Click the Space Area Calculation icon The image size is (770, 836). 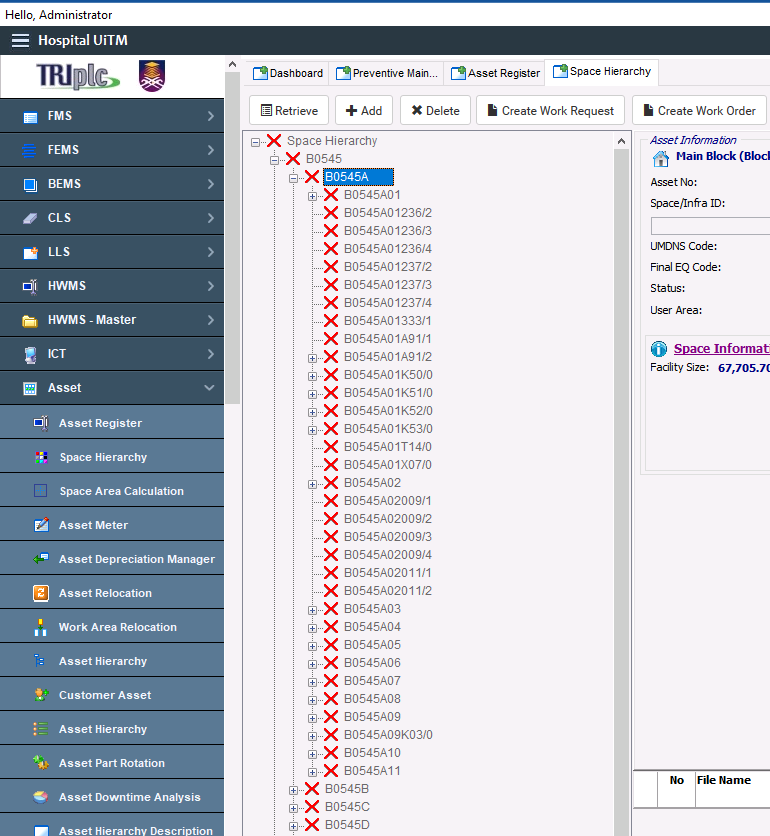pyautogui.click(x=41, y=491)
